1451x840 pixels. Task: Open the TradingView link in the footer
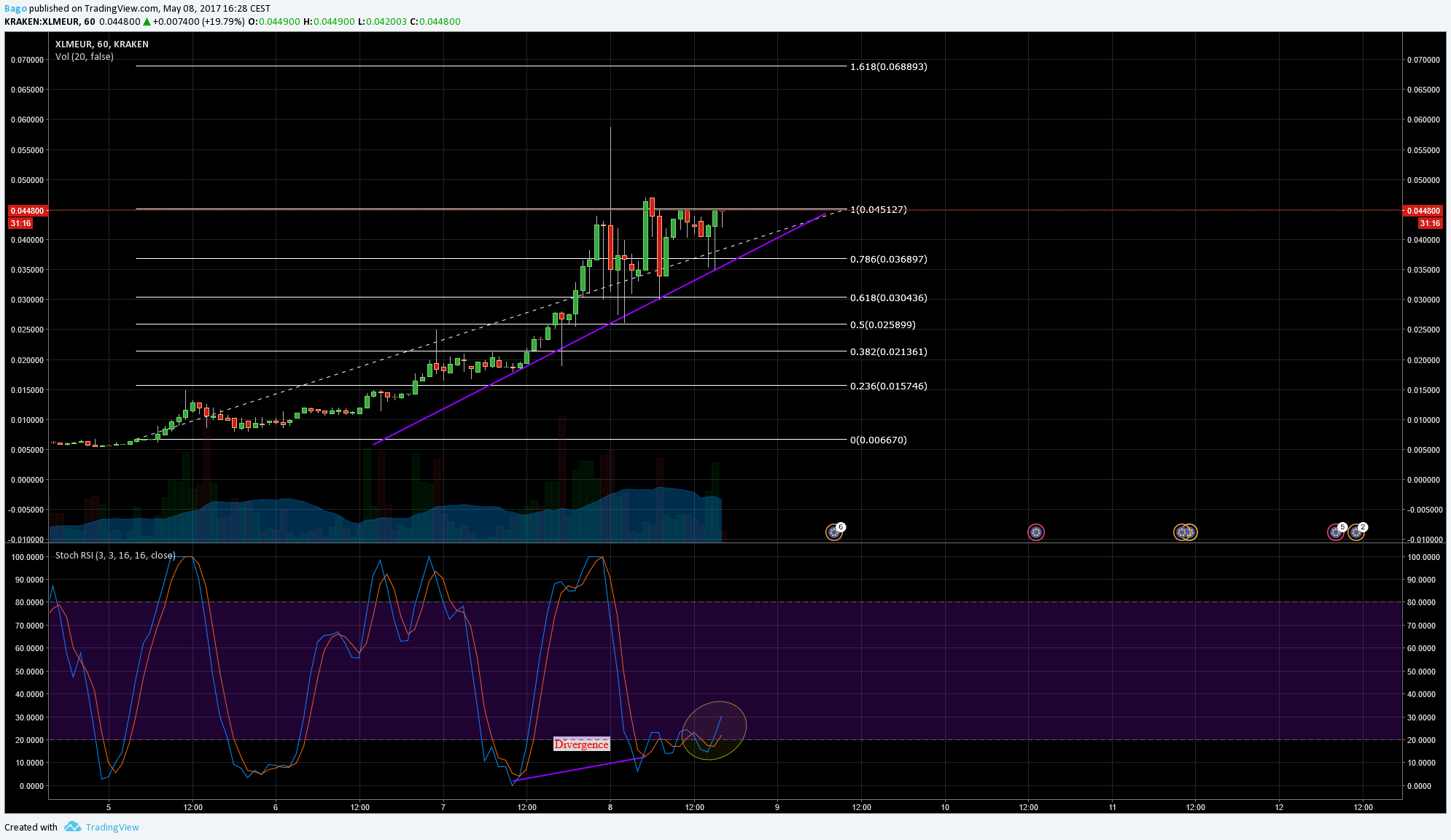click(x=112, y=827)
